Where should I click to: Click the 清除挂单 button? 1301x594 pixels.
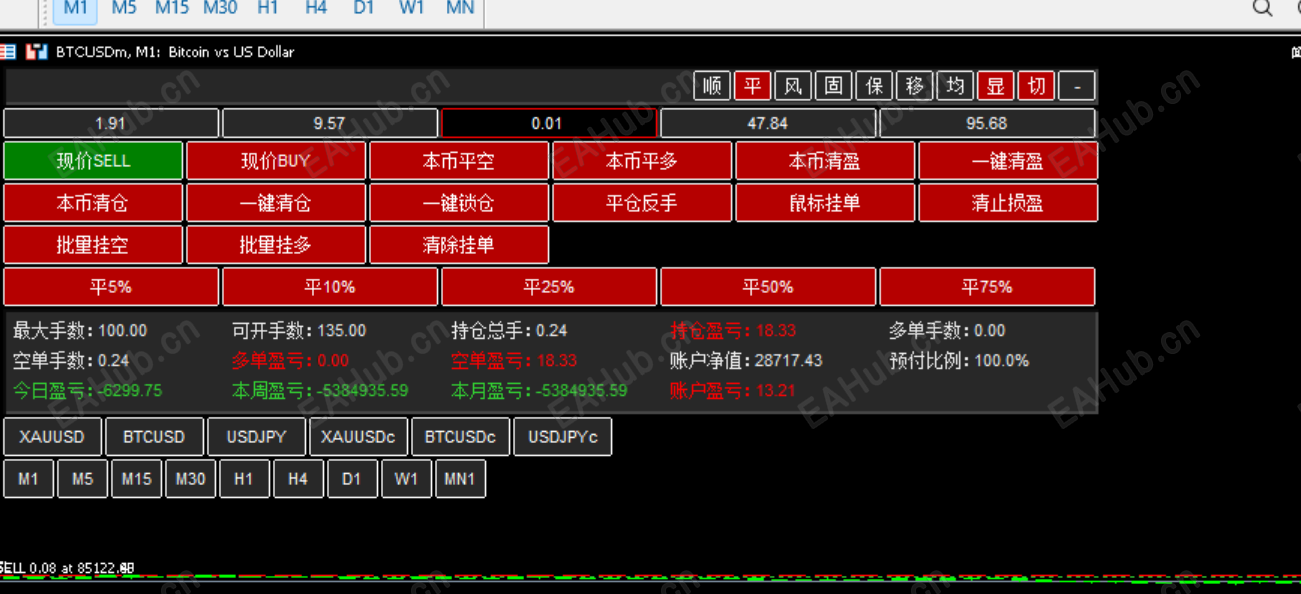[x=459, y=245]
